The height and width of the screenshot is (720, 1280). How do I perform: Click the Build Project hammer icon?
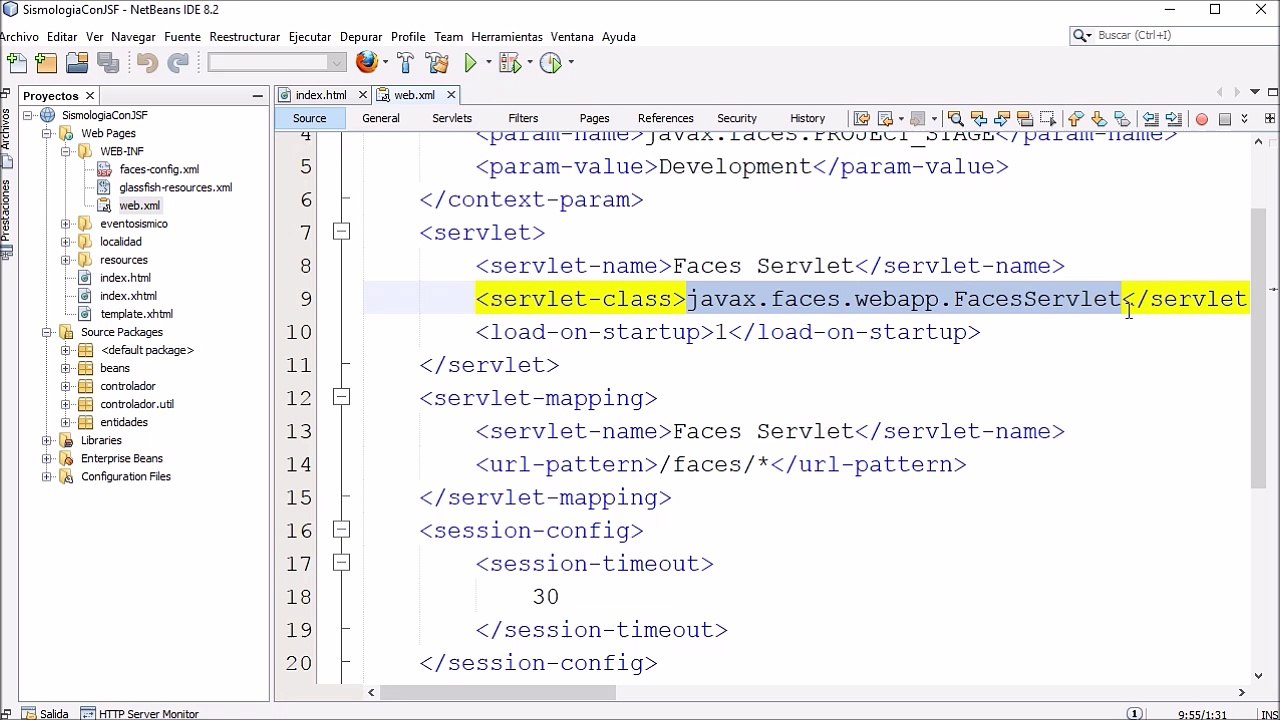[405, 63]
